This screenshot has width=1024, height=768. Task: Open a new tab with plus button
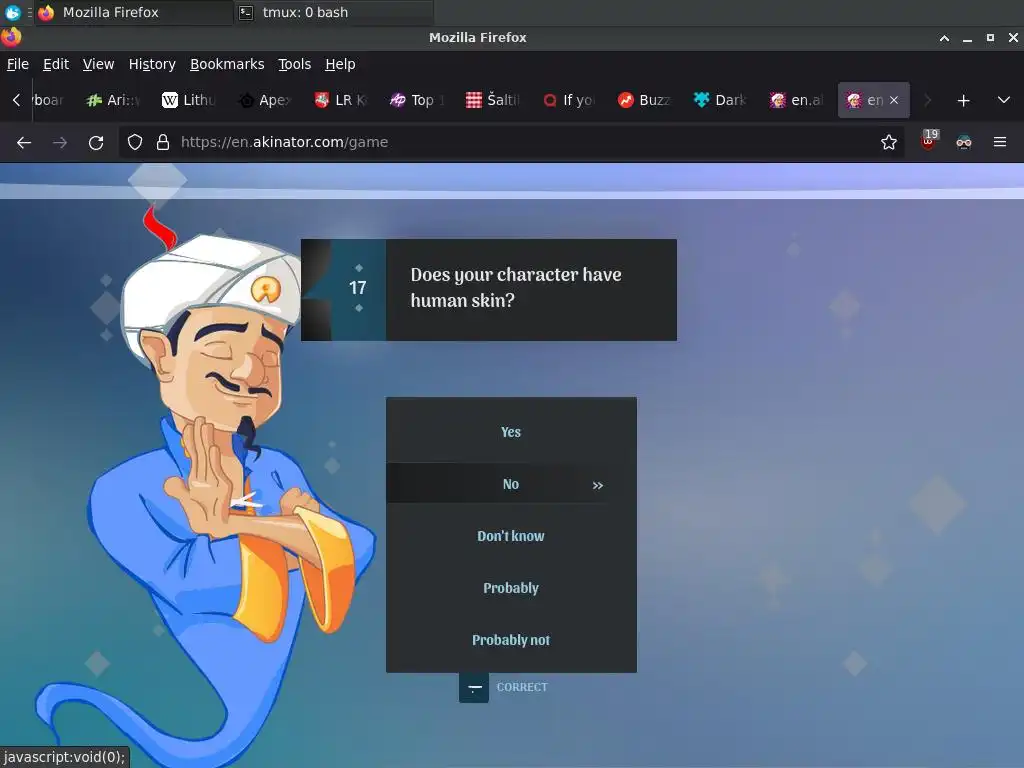pyautogui.click(x=963, y=101)
